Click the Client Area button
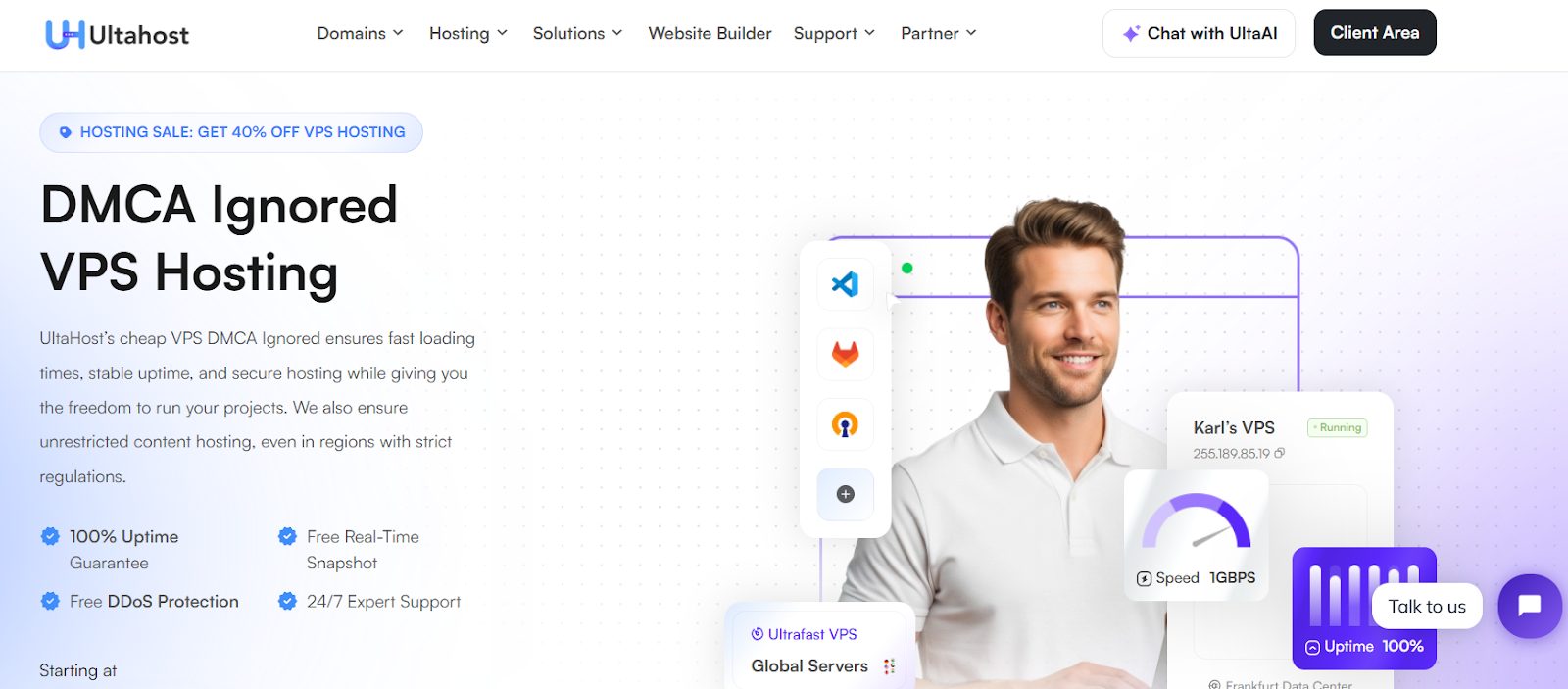The image size is (1568, 689). (x=1375, y=32)
